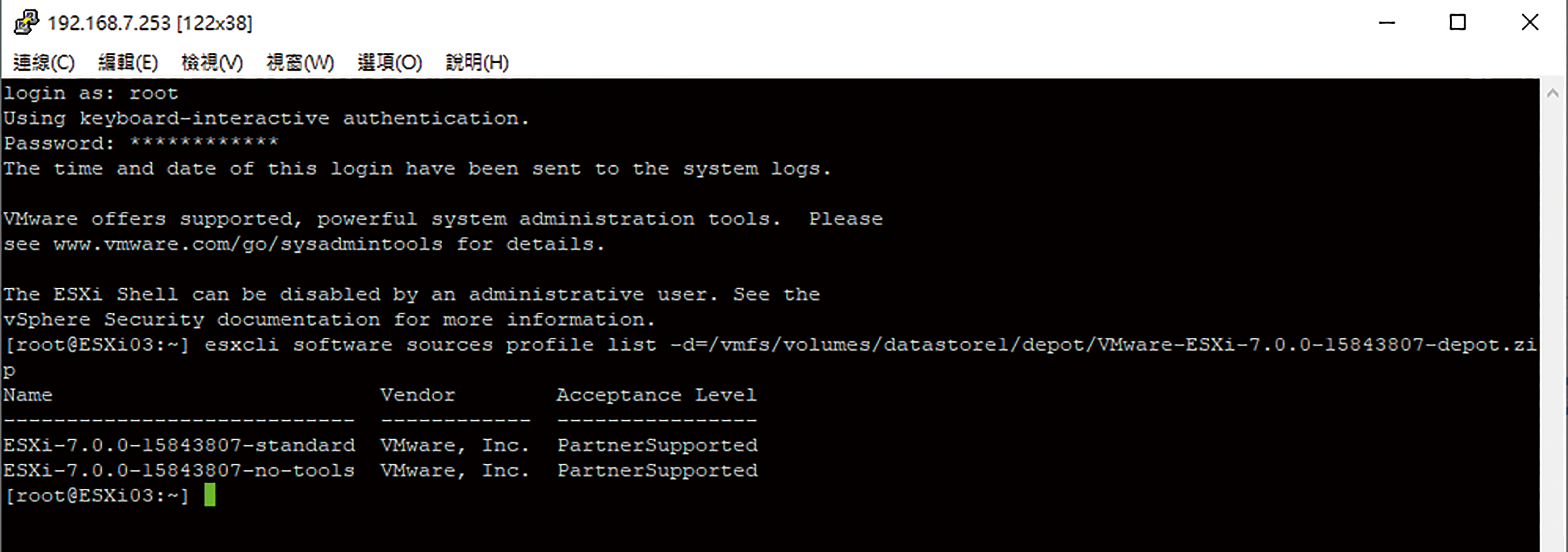Open the 視窗(W) menu

[300, 62]
